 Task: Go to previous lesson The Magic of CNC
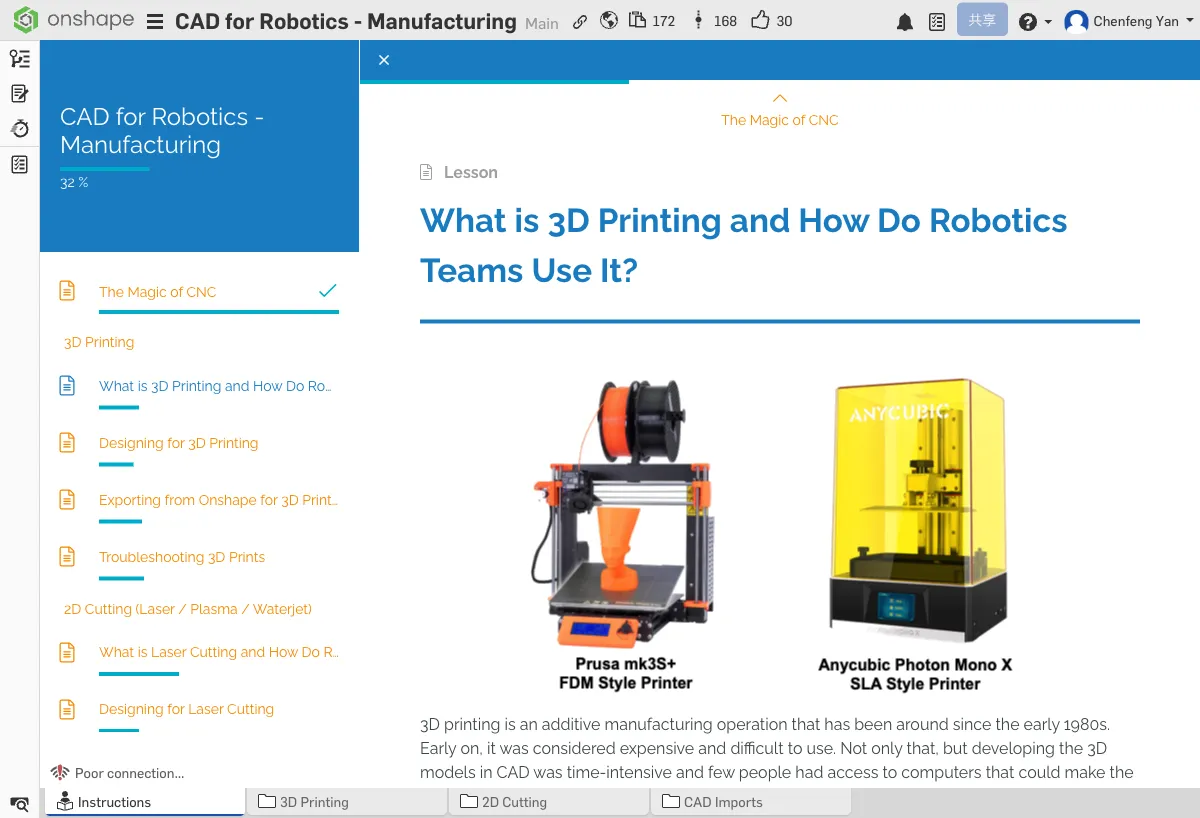[x=779, y=111]
